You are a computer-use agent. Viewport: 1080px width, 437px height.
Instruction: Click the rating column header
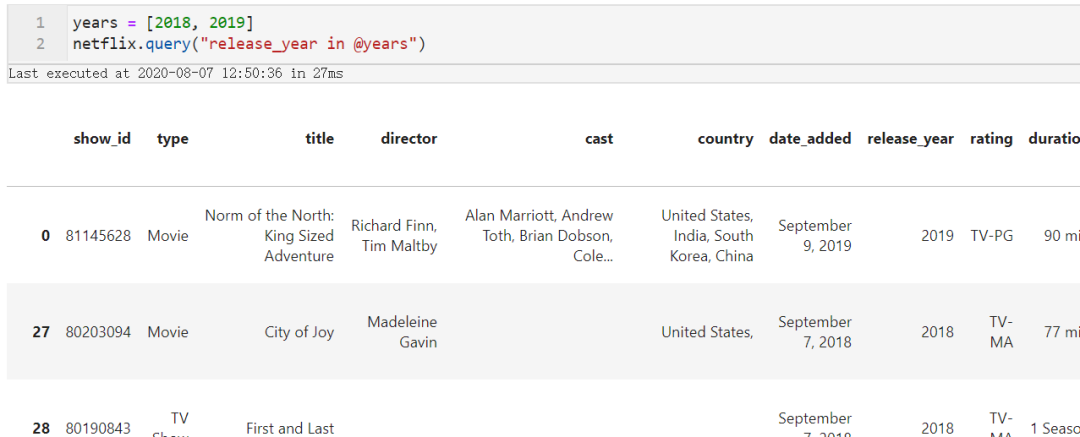991,139
